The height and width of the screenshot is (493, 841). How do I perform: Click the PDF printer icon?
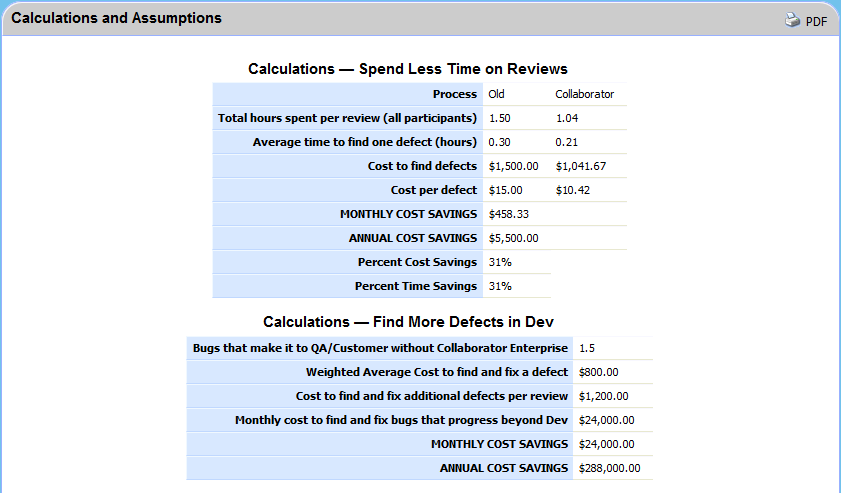[793, 20]
